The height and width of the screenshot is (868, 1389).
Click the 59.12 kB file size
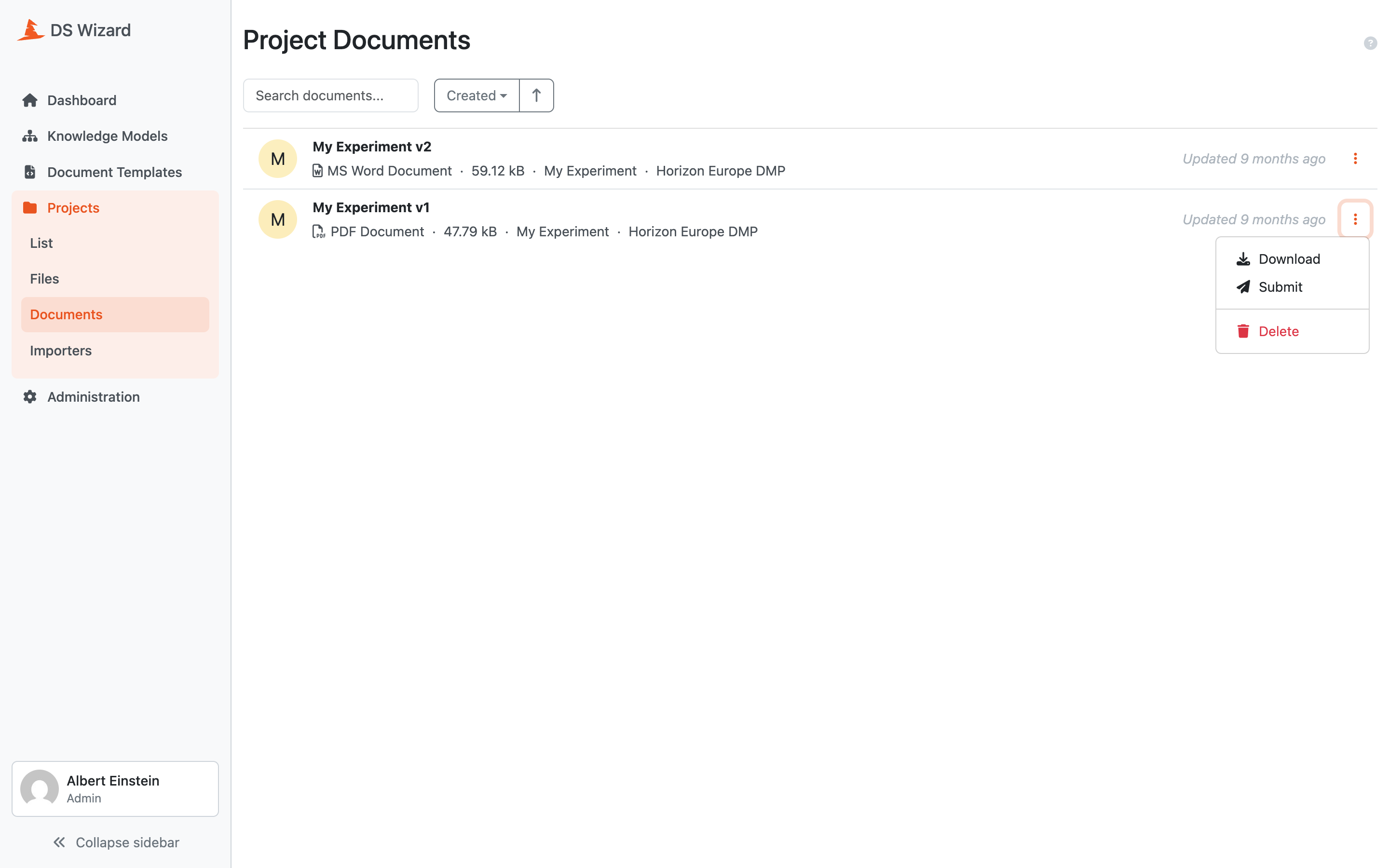498,171
